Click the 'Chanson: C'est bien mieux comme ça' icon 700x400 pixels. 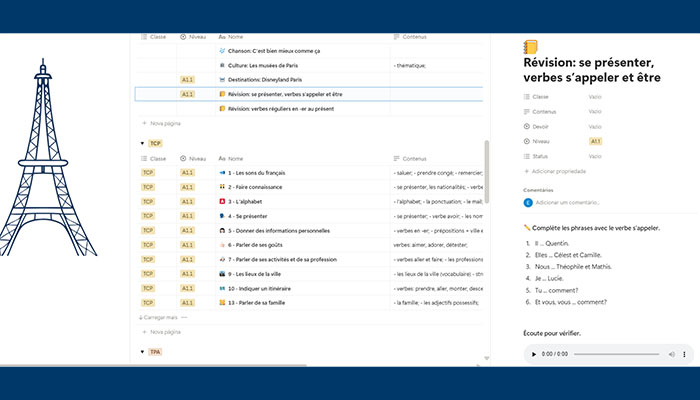click(x=221, y=51)
